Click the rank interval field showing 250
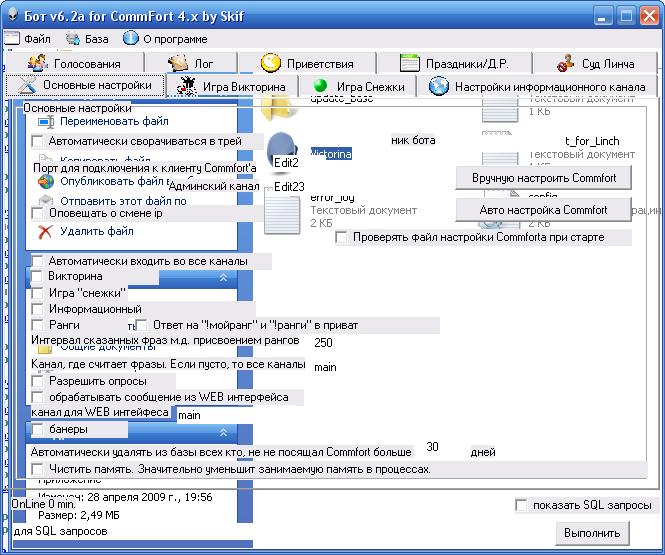The image size is (665, 555). tap(323, 342)
